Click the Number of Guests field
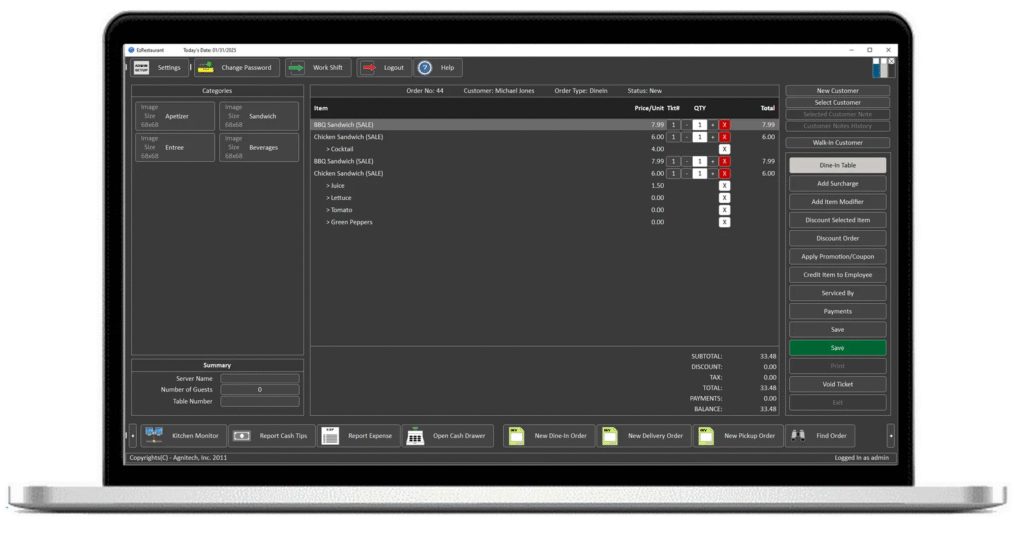Viewport: 1024px width, 534px height. (260, 389)
